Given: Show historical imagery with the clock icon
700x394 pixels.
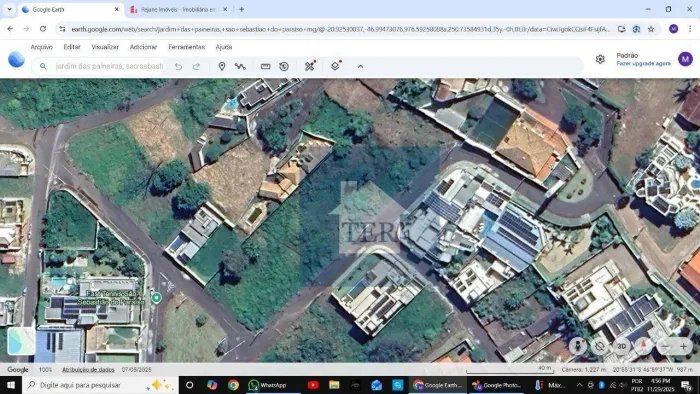Looking at the screenshot, I should pyautogui.click(x=284, y=66).
